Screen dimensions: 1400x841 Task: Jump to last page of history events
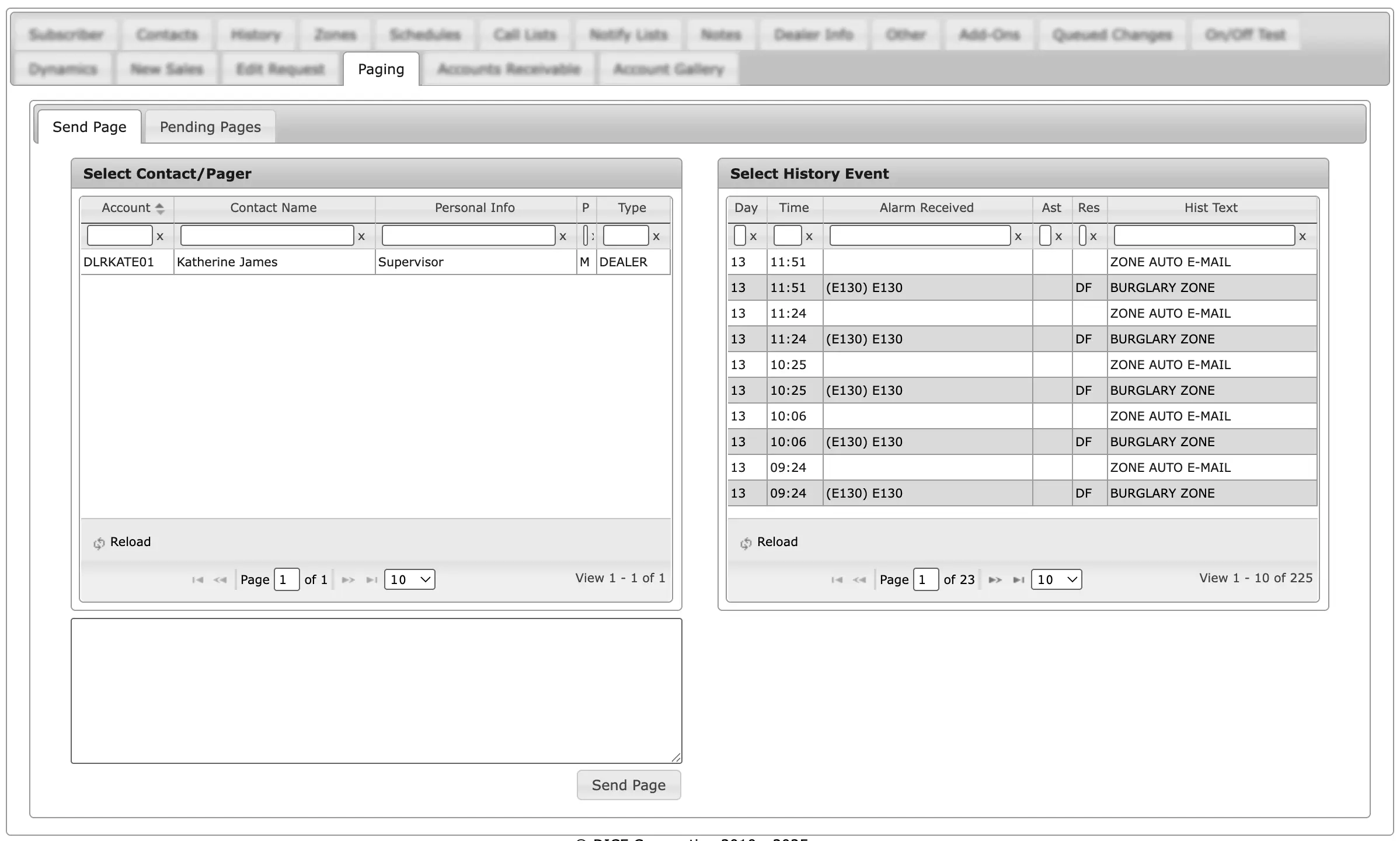[x=1018, y=580]
